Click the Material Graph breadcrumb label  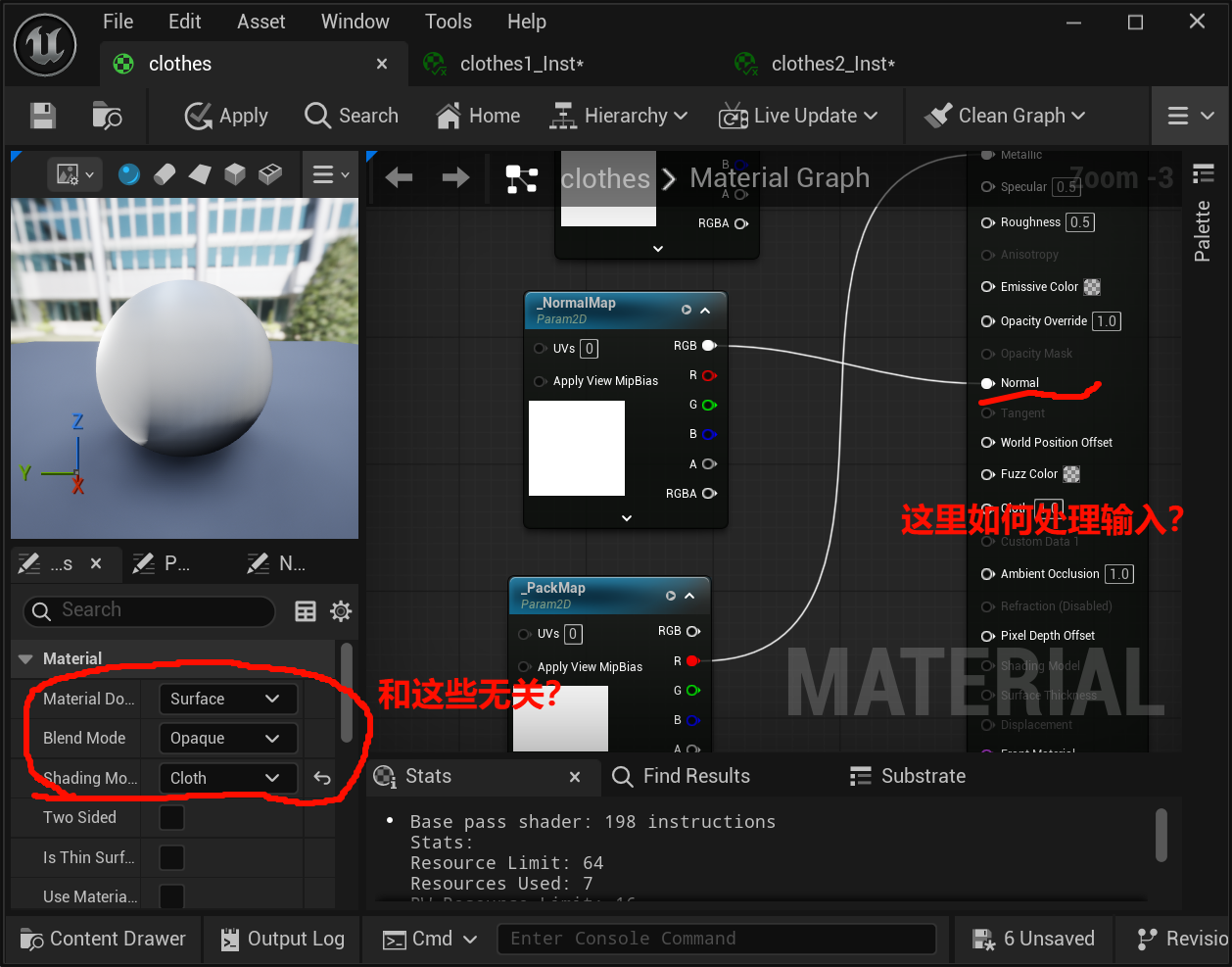point(780,177)
